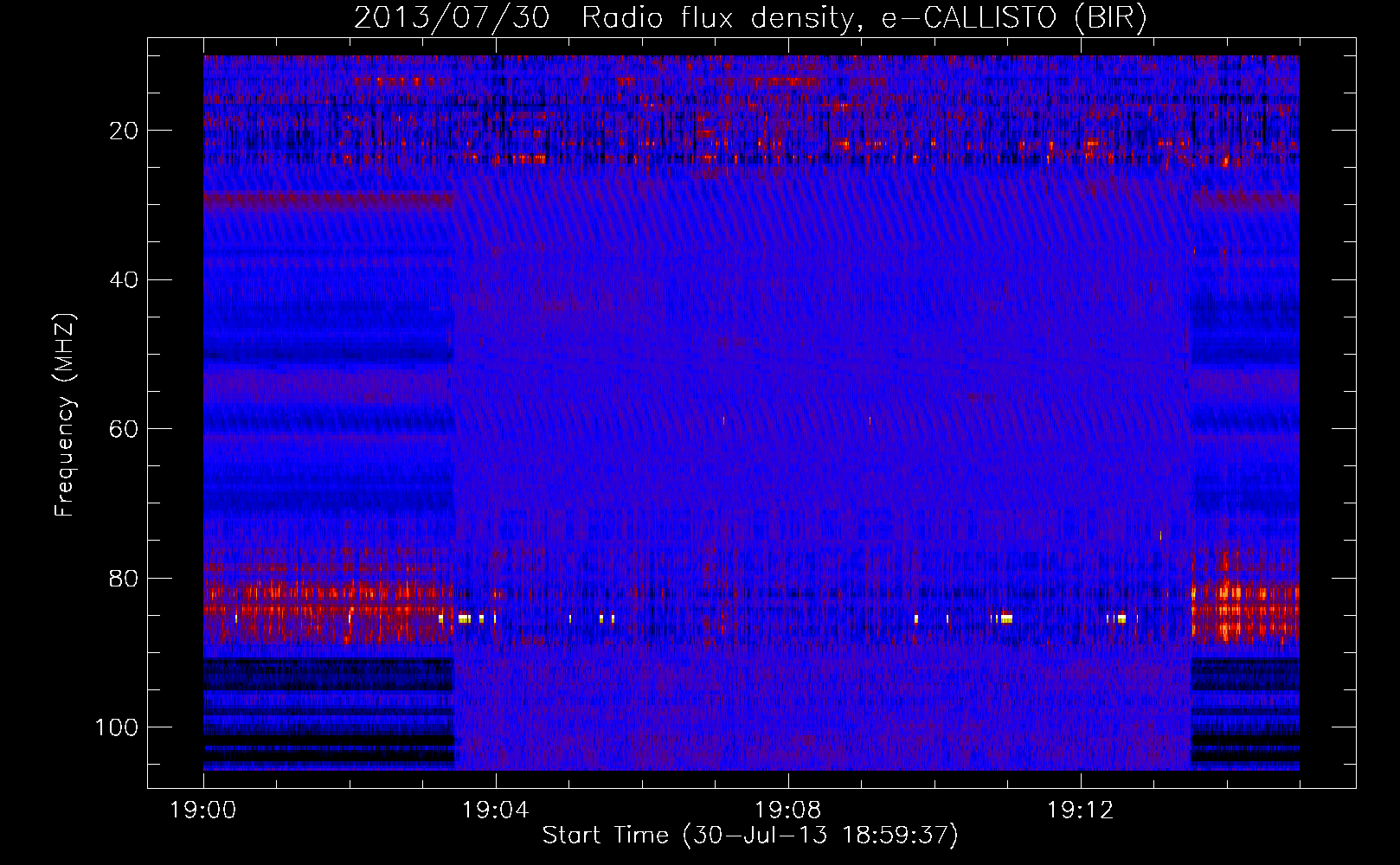Click the plot title "Radio flux density, e-CALLISTO (BIR)"
1400x865 pixels.
(x=864, y=18)
